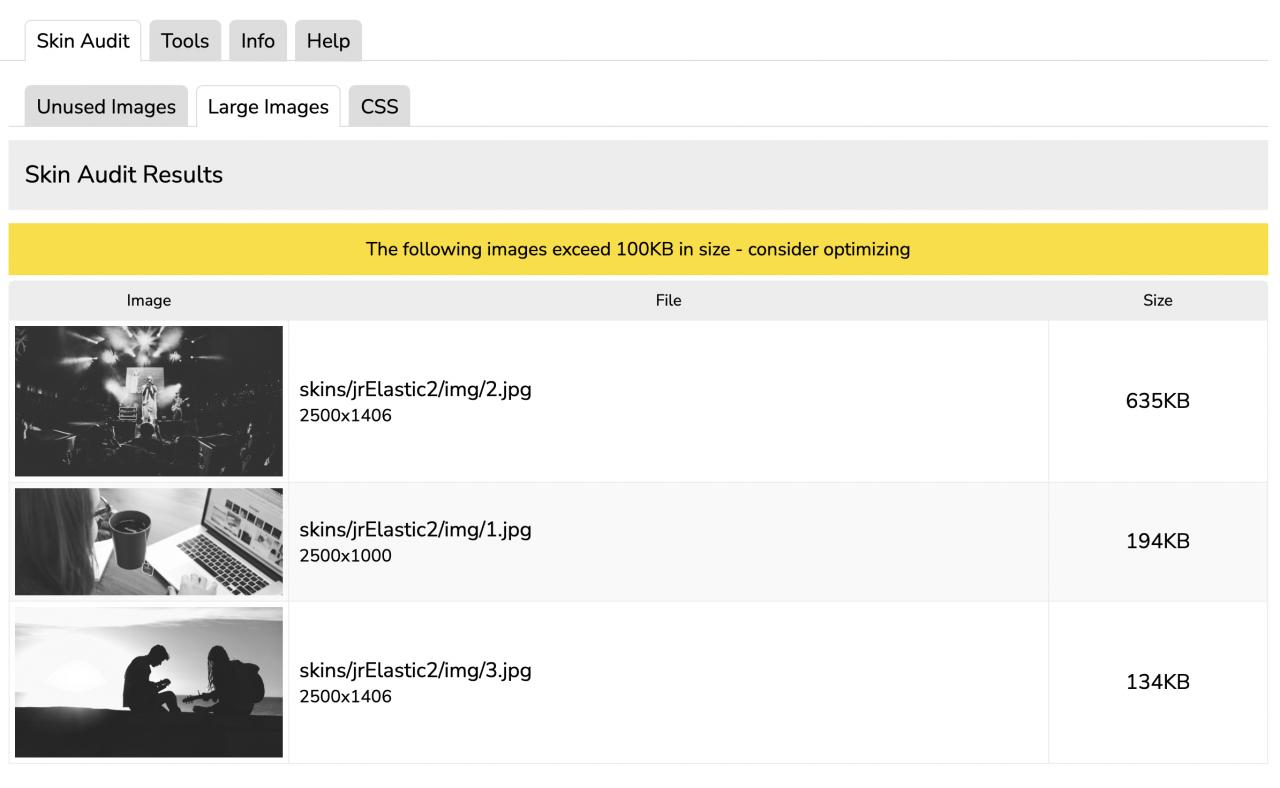The height and width of the screenshot is (788, 1280).
Task: Click the guitar players silhouette thumbnail
Action: click(x=149, y=682)
